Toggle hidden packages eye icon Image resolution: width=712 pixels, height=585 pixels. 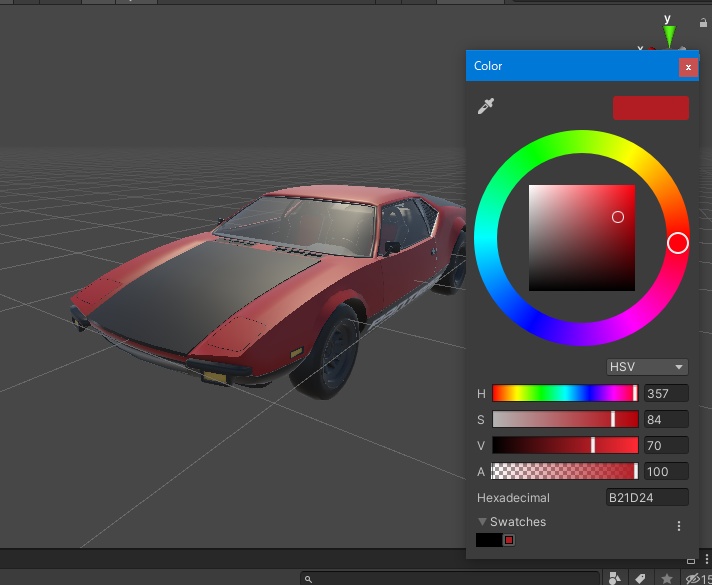693,578
